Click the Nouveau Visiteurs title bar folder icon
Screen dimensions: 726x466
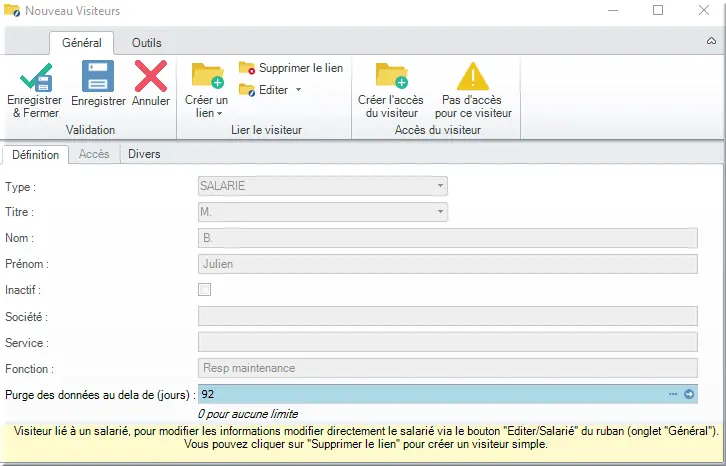pyautogui.click(x=12, y=10)
